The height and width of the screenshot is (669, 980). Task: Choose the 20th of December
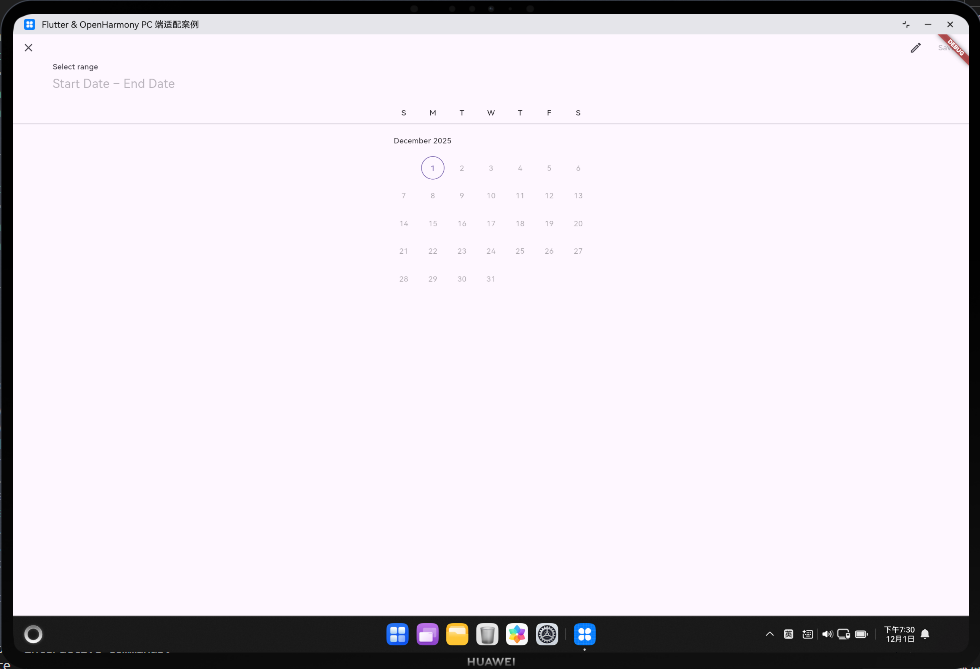(578, 223)
